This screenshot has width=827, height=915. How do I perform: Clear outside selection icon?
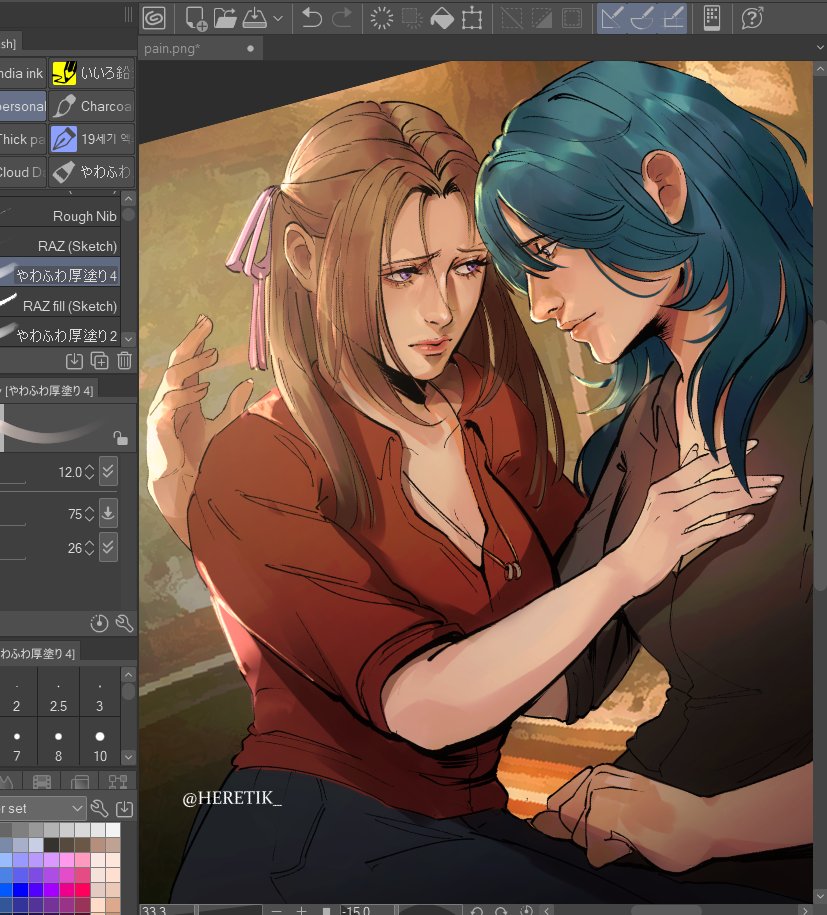pos(412,18)
